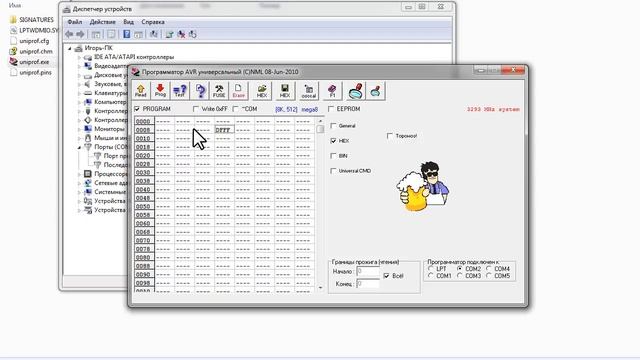
Task: Open a HEX file with the folder icon
Action: [262, 91]
